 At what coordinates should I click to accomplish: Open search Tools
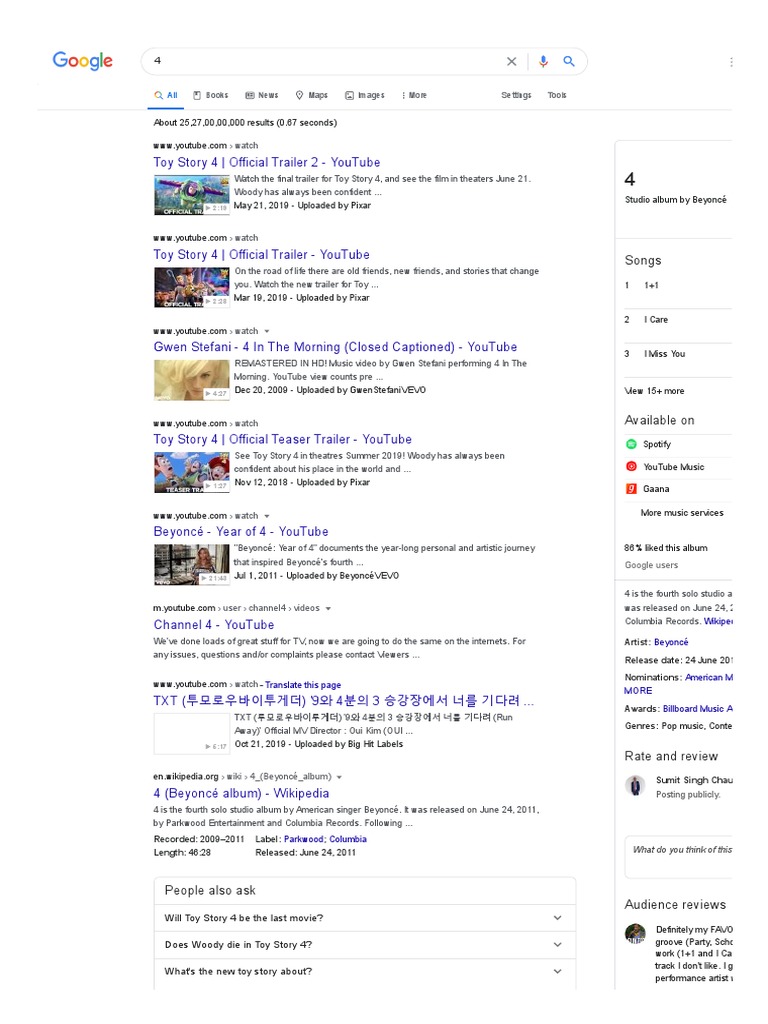click(557, 95)
